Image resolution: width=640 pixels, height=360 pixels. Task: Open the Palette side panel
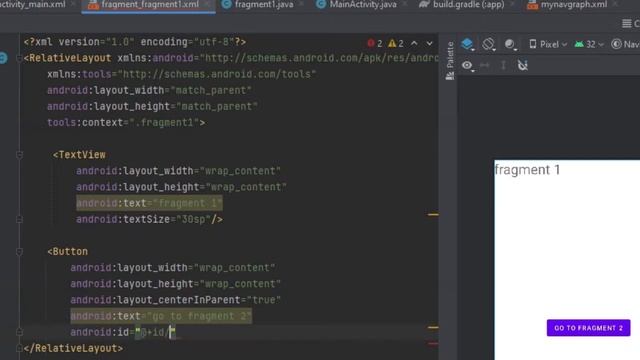point(450,60)
